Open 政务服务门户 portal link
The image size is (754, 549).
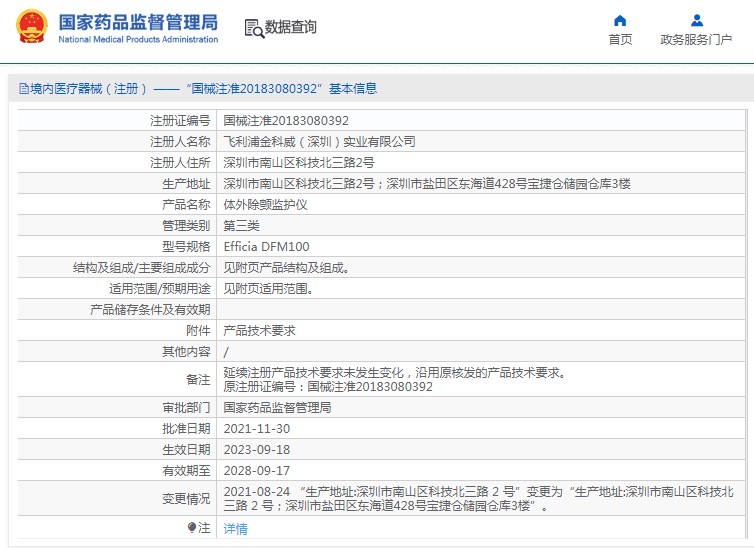point(696,39)
